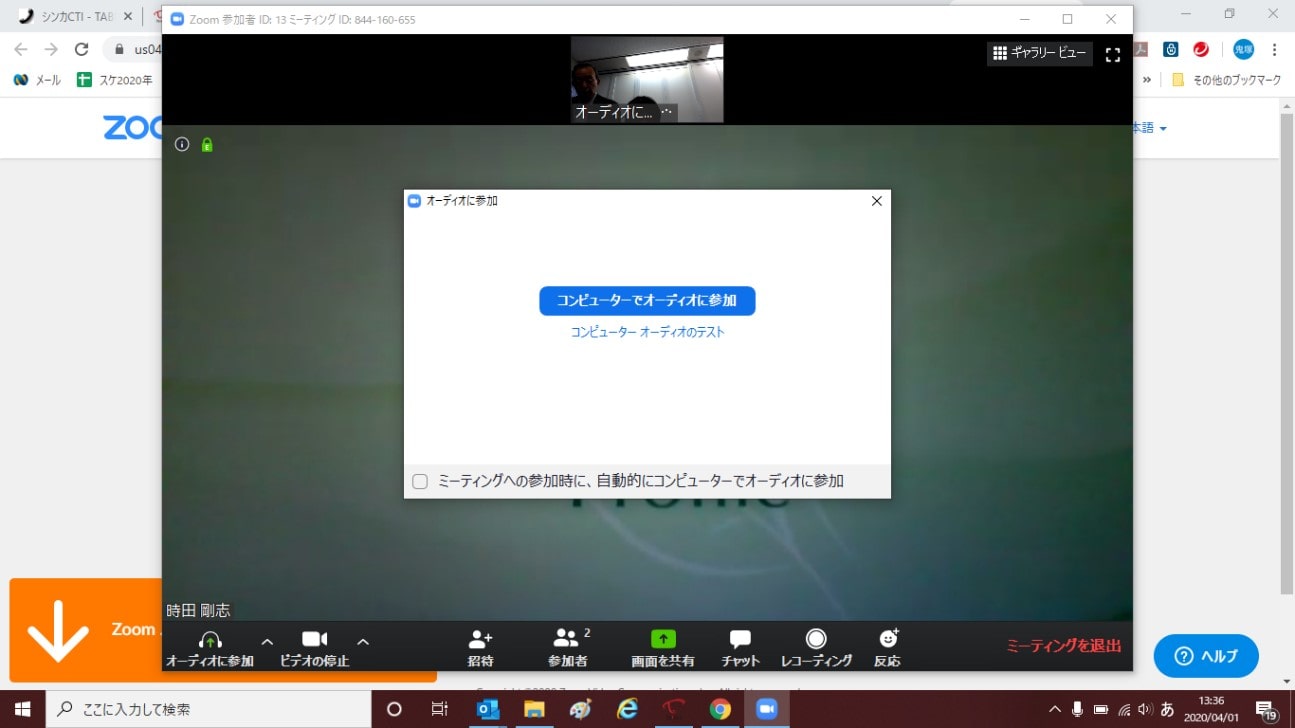Click the Test Computer Audio link

pos(647,332)
